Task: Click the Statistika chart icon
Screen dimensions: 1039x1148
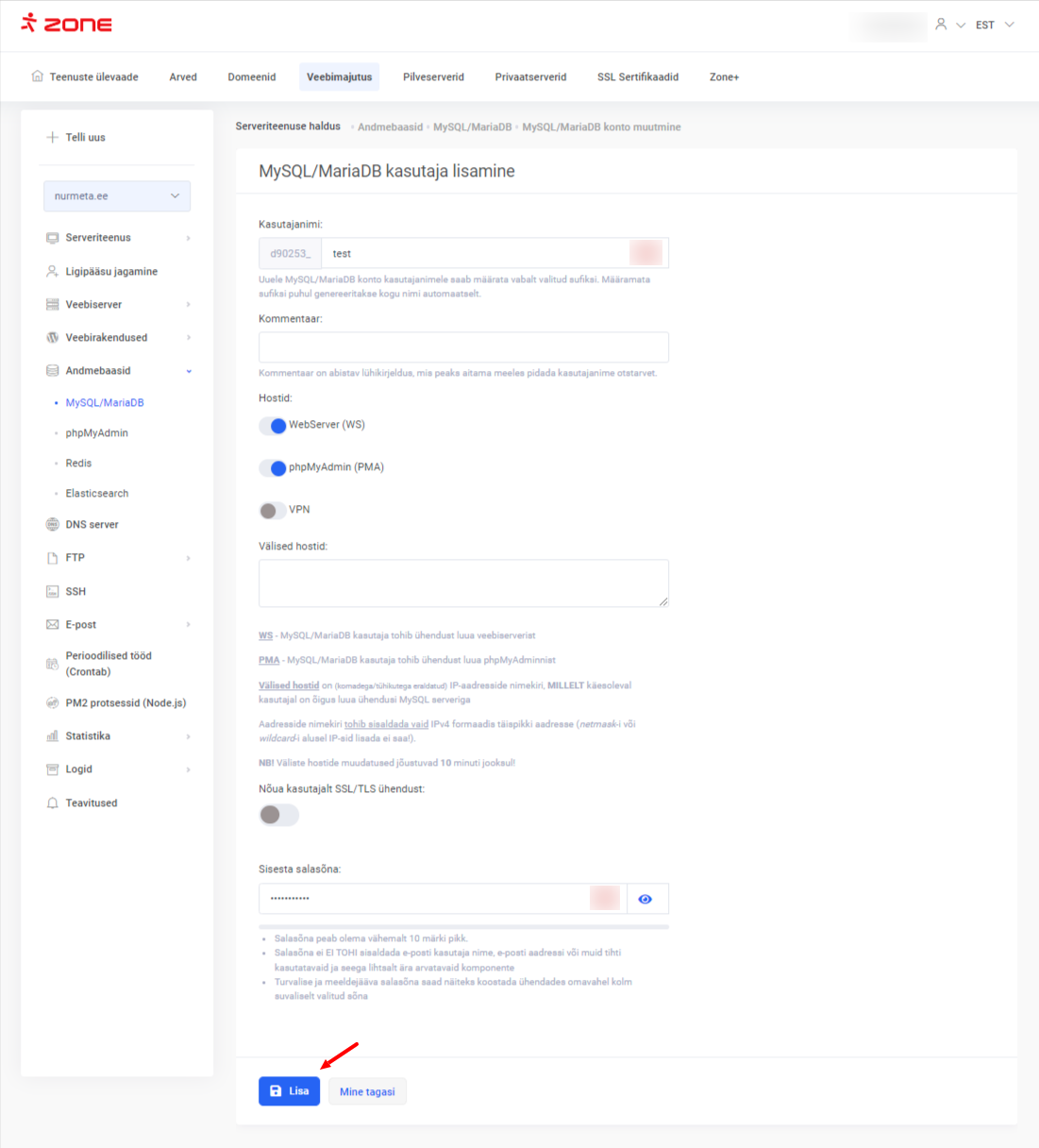Action: click(x=53, y=736)
